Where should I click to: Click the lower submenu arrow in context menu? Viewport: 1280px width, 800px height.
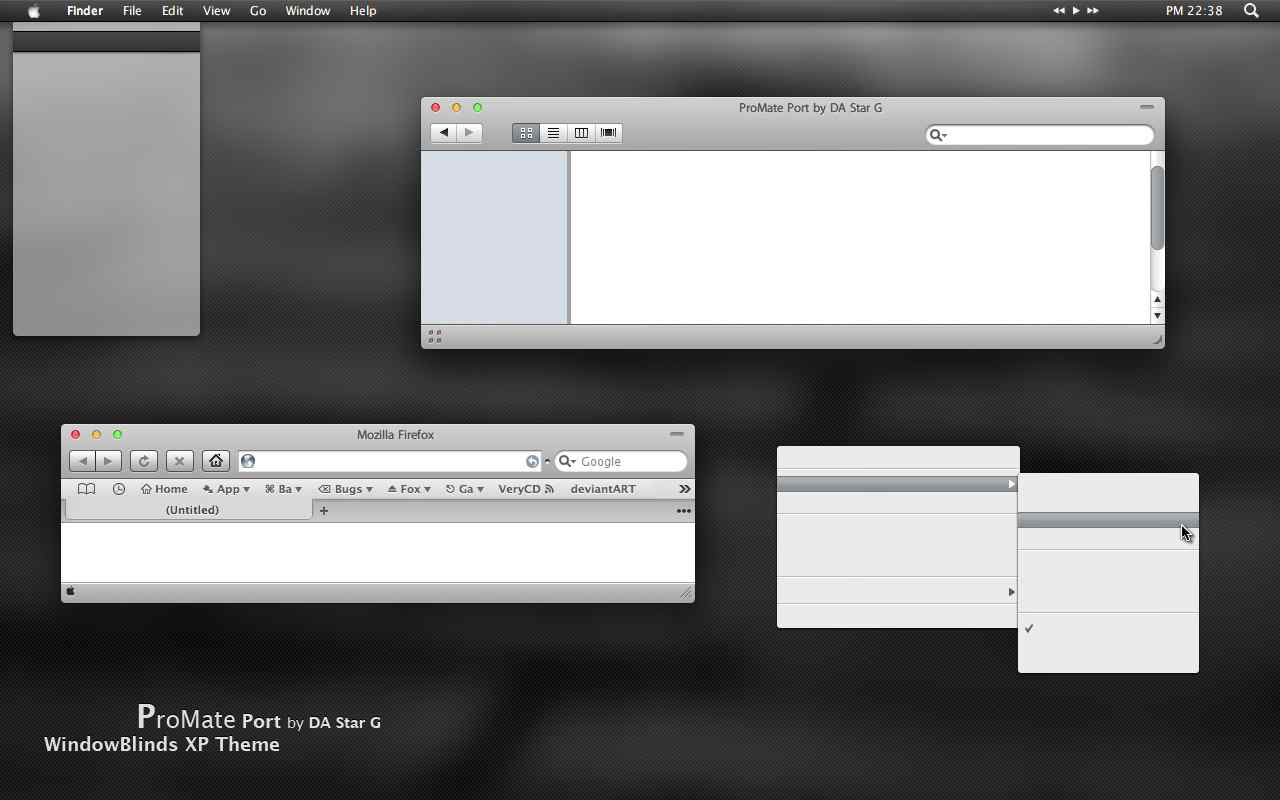coord(1011,592)
